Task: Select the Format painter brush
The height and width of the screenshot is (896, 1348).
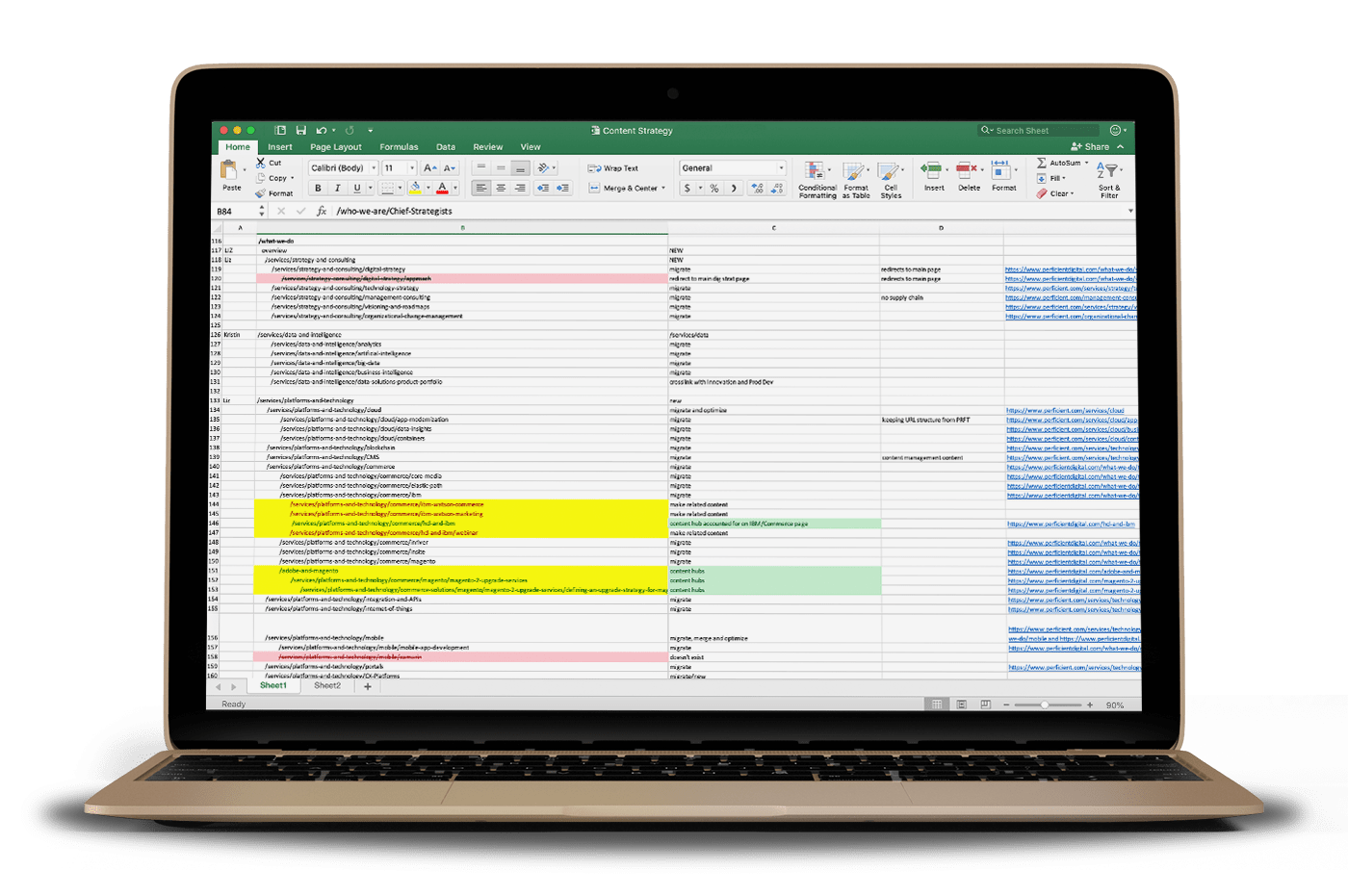Action: [x=261, y=193]
